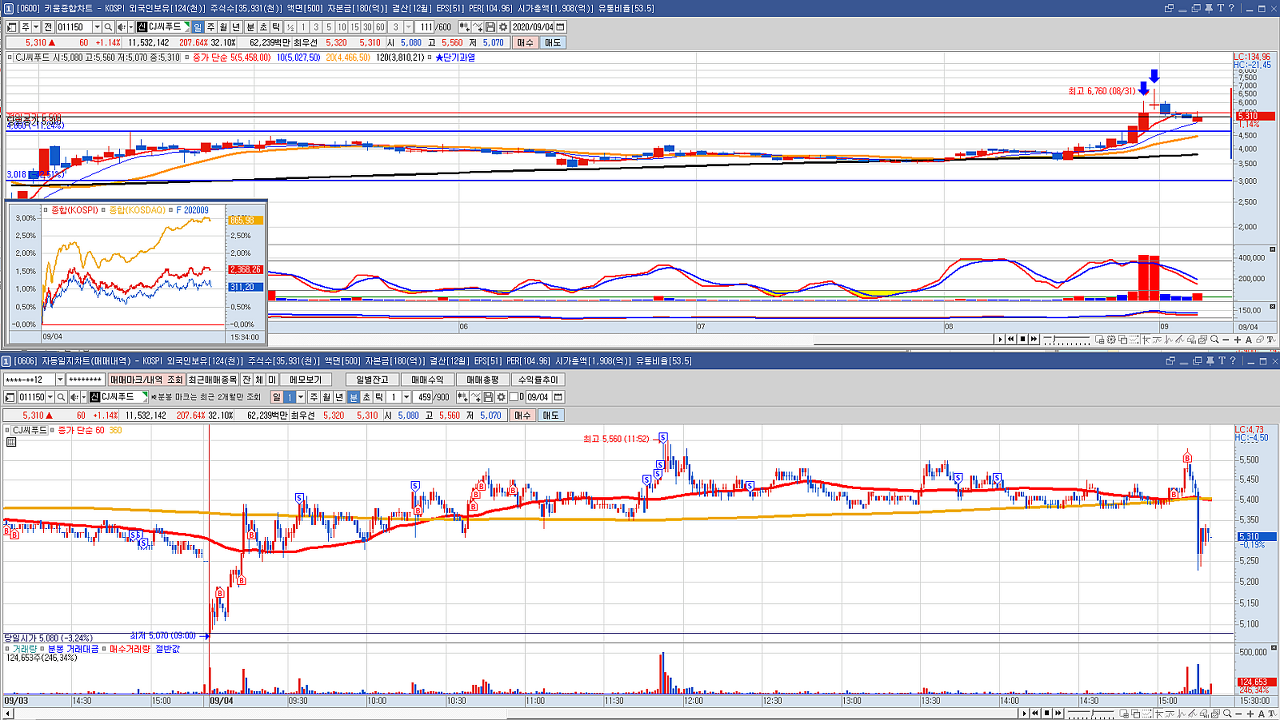Select 10-minute interval button in the top chart

pos(341,27)
